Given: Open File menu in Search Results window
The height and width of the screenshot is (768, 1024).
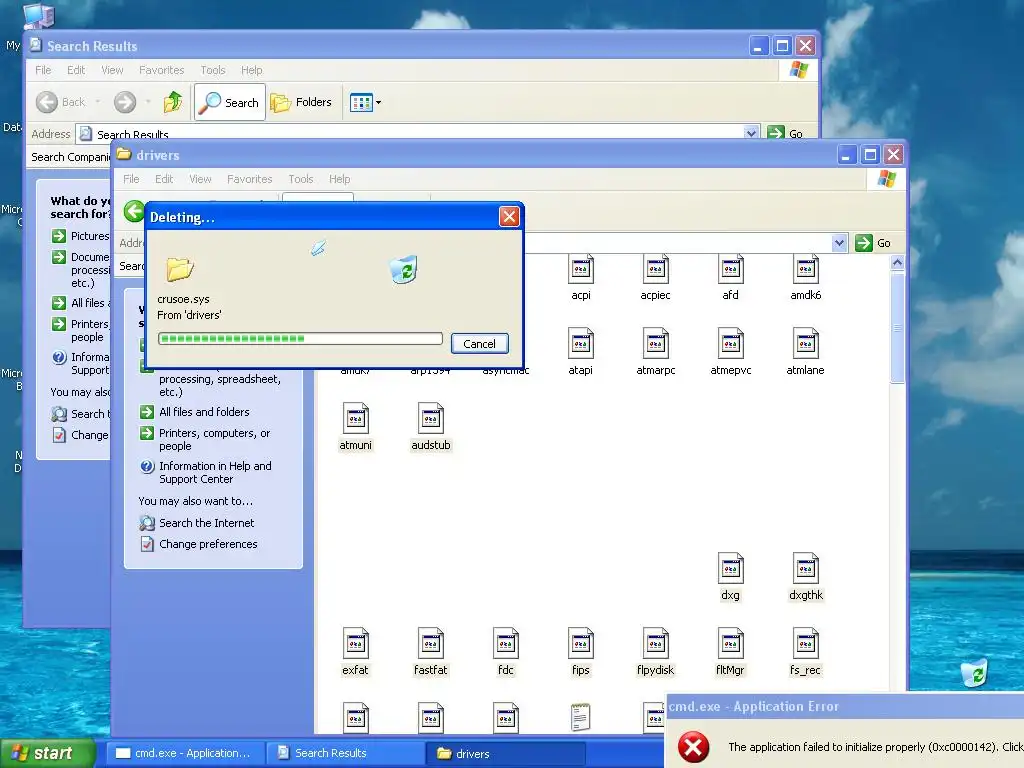Looking at the screenshot, I should point(43,70).
